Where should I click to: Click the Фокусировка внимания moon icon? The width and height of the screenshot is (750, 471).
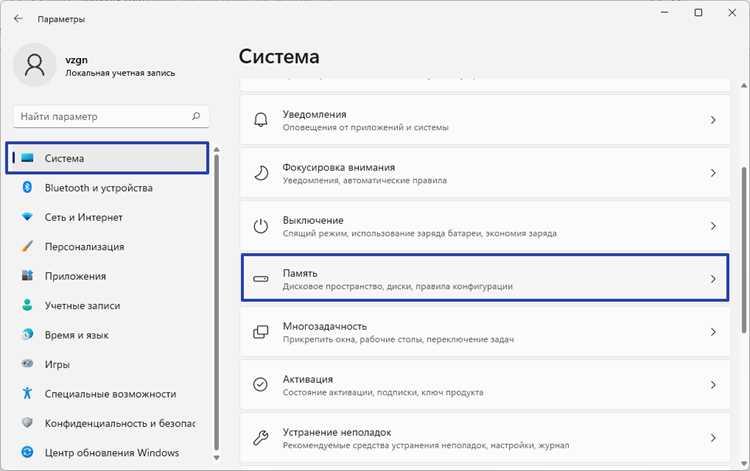coord(261,173)
